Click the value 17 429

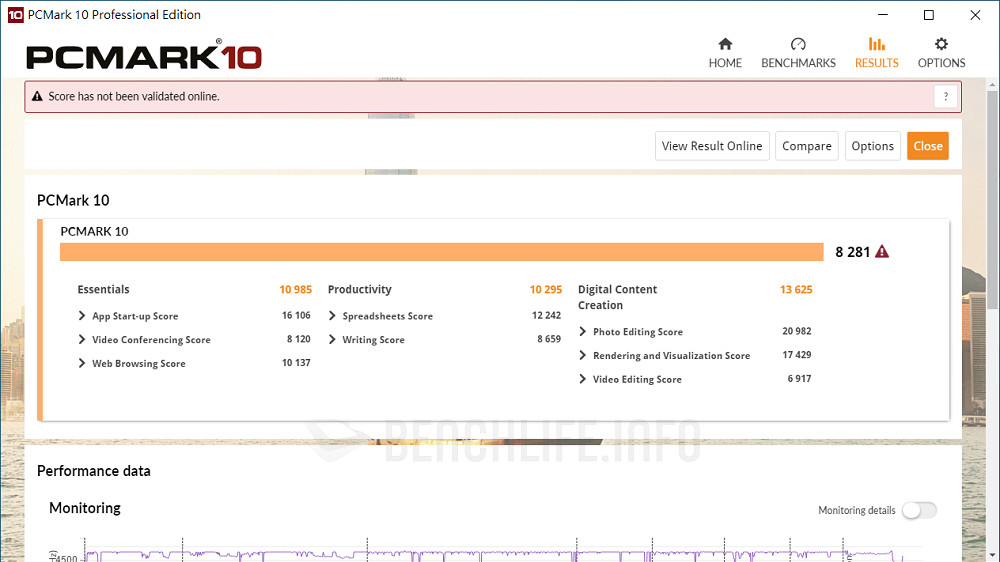click(797, 355)
